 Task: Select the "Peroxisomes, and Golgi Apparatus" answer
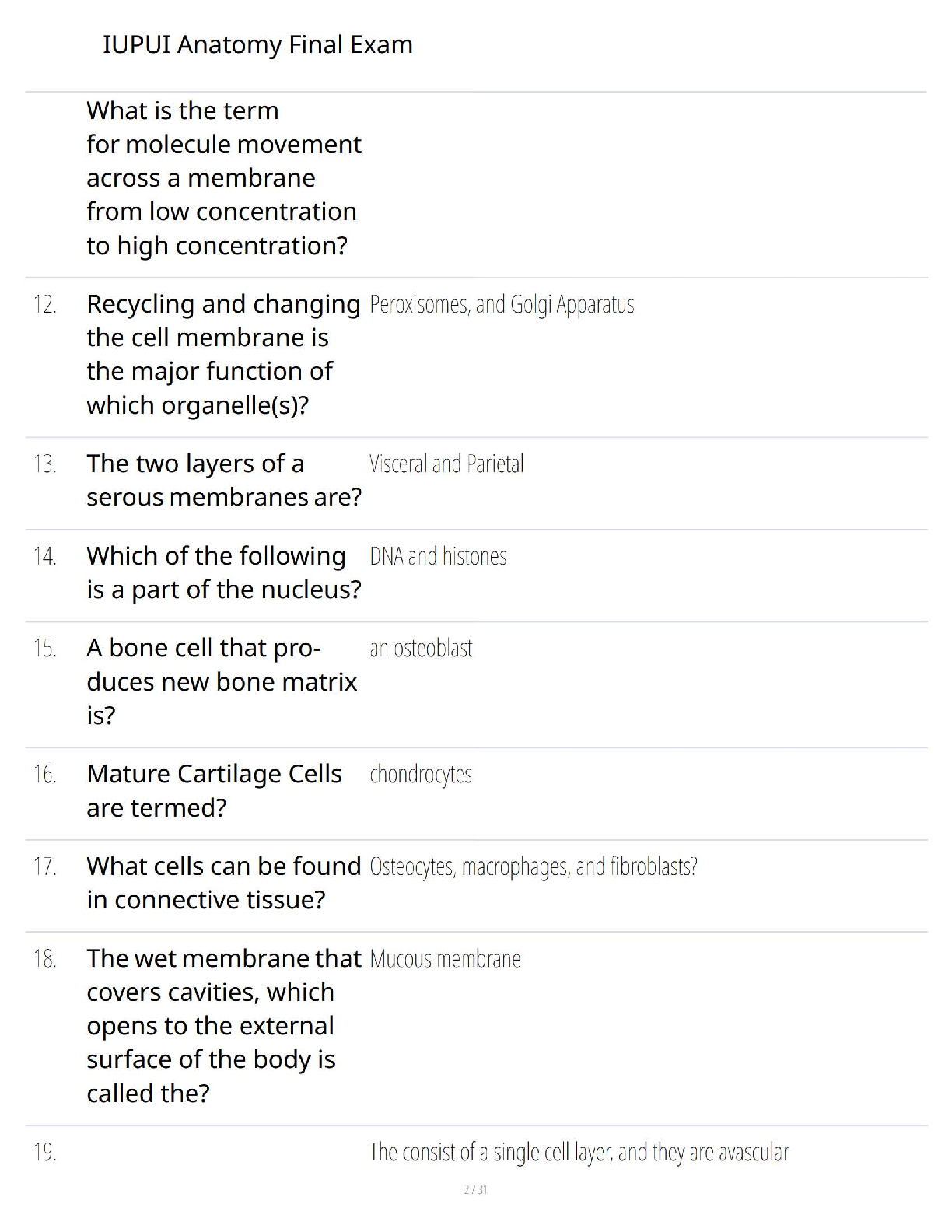[502, 304]
